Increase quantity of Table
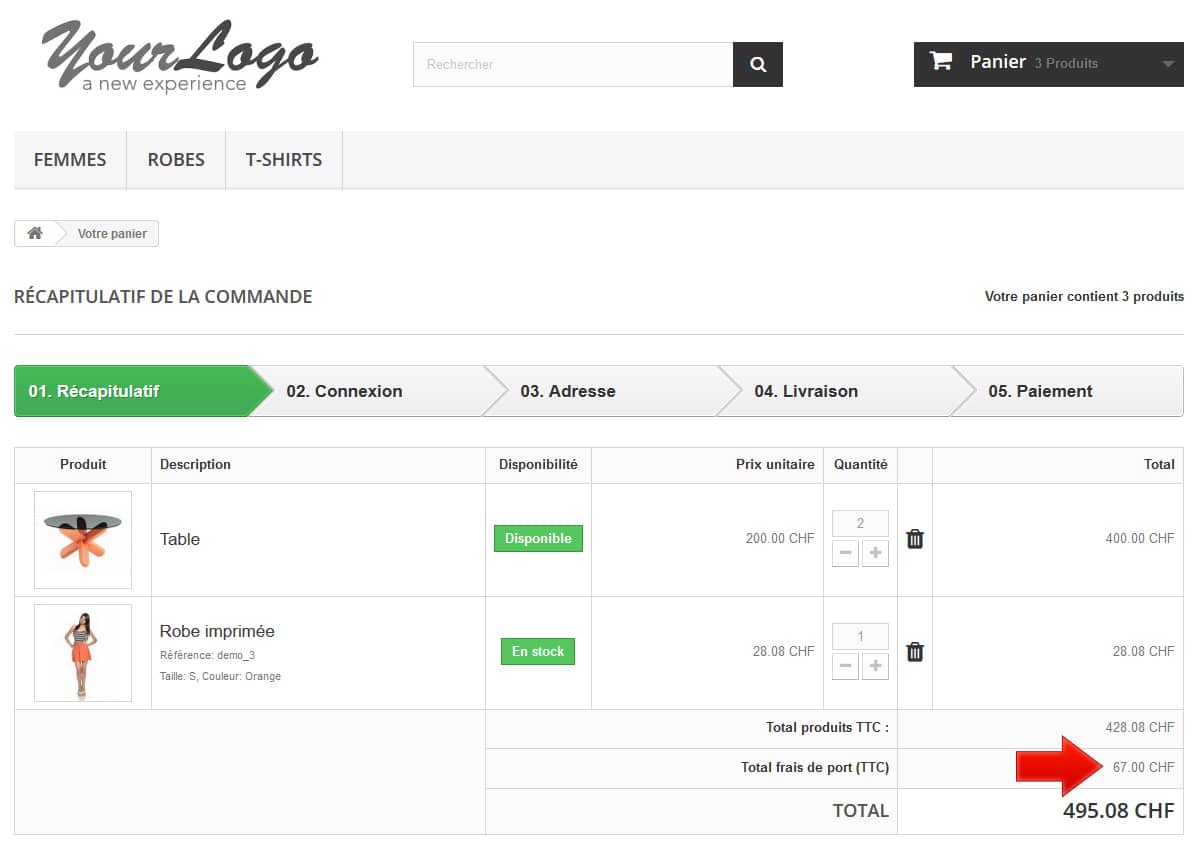Image resolution: width=1197 pixels, height=845 pixels. tap(876, 553)
